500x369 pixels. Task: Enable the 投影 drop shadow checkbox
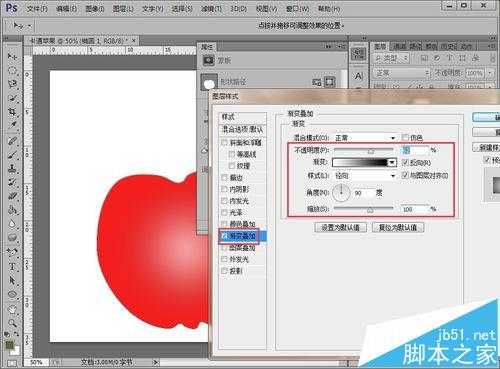[x=224, y=271]
